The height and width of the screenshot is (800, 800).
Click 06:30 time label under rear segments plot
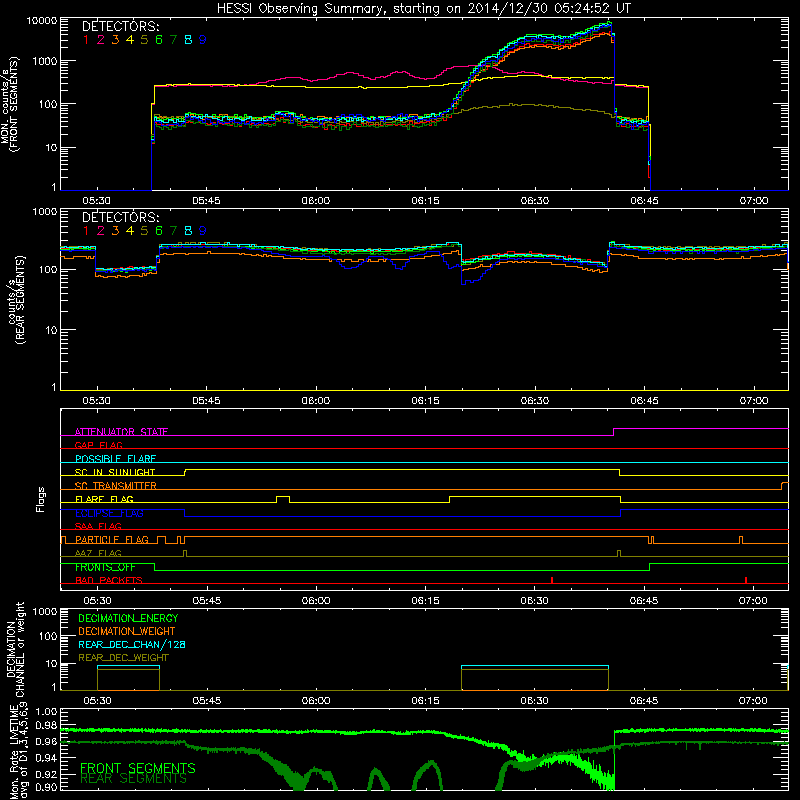coord(535,401)
